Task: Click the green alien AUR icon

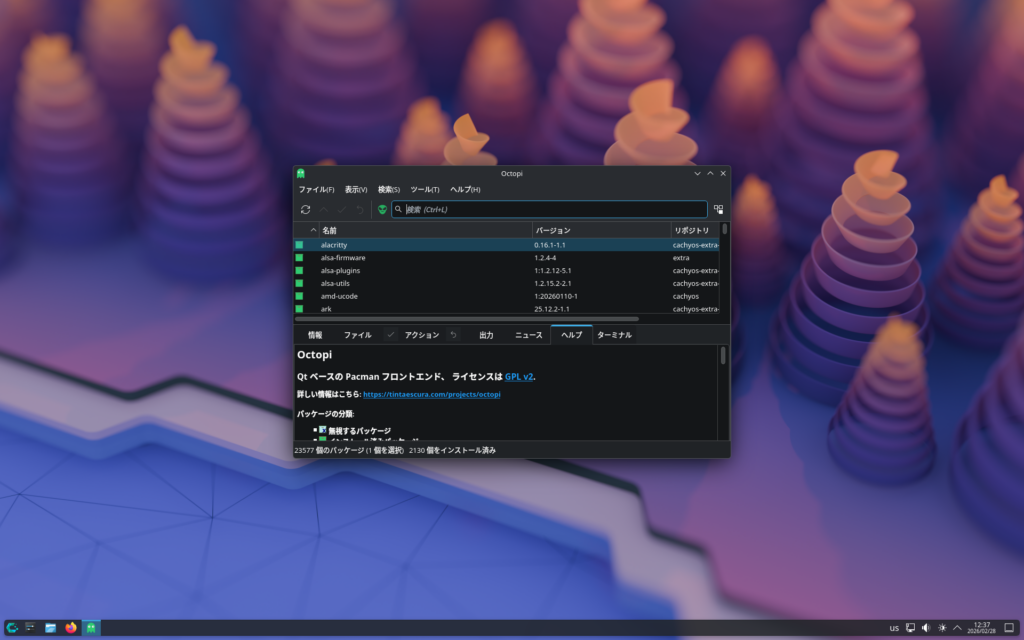Action: coord(382,209)
